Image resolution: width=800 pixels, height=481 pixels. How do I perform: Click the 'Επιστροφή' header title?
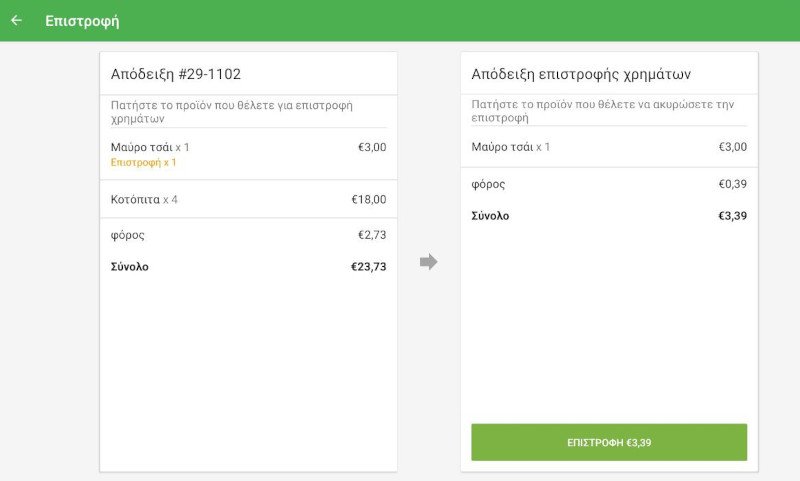pyautogui.click(x=82, y=20)
